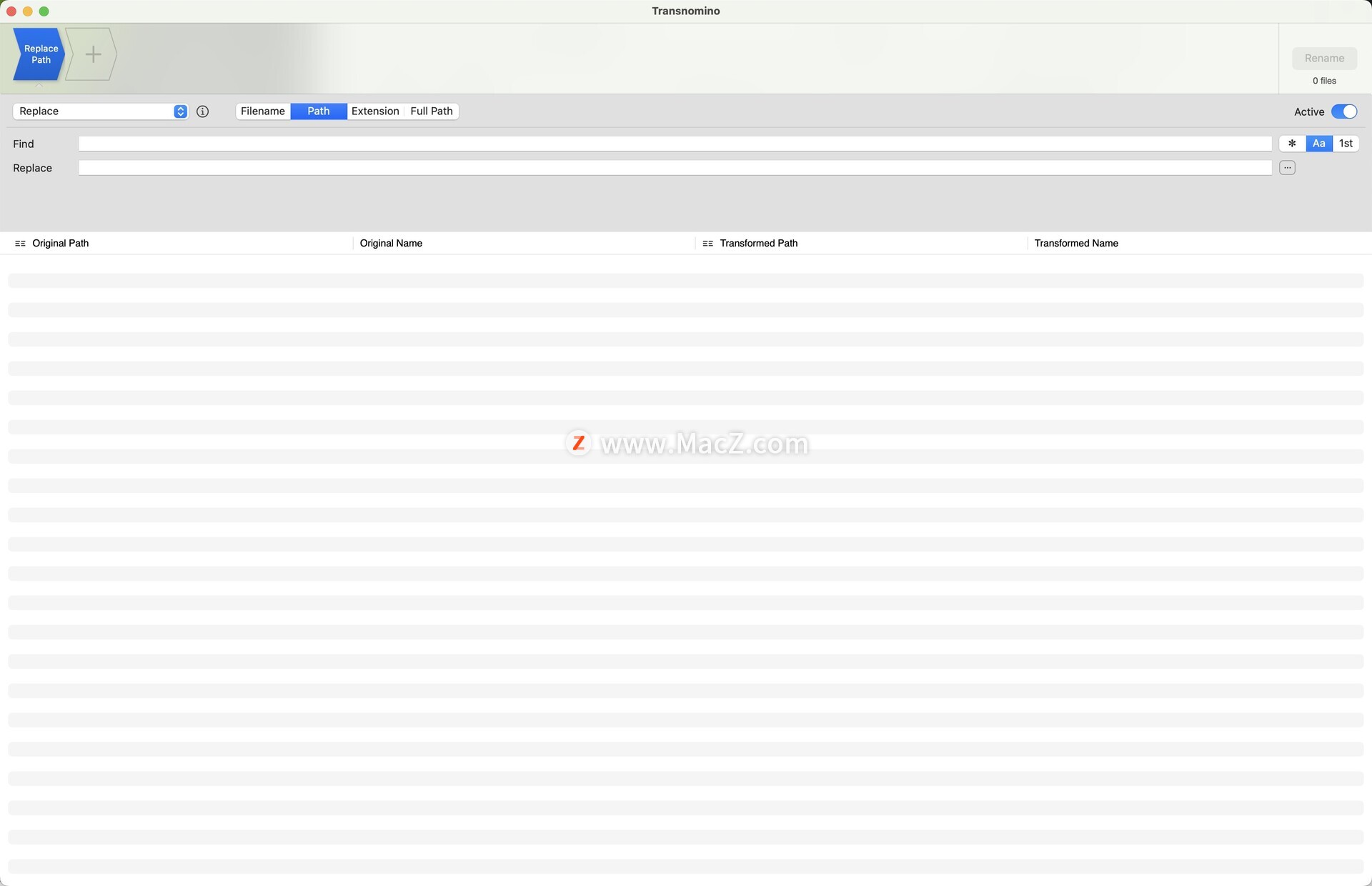Toggle the Active switch off
Viewport: 1372px width, 886px height.
1344,111
